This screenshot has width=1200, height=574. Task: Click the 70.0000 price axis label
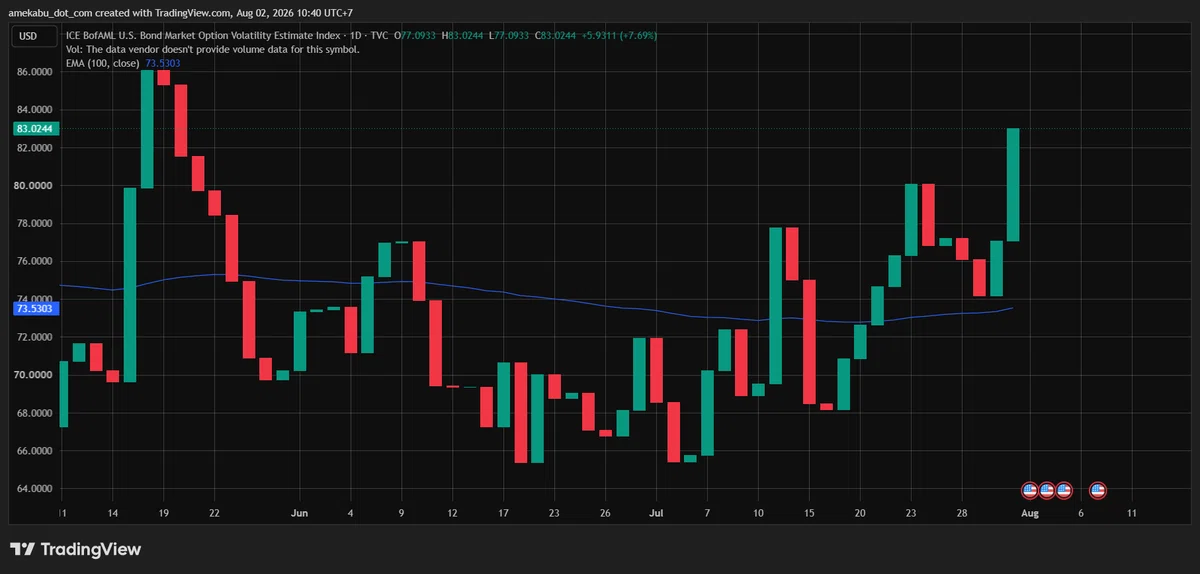pos(35,375)
